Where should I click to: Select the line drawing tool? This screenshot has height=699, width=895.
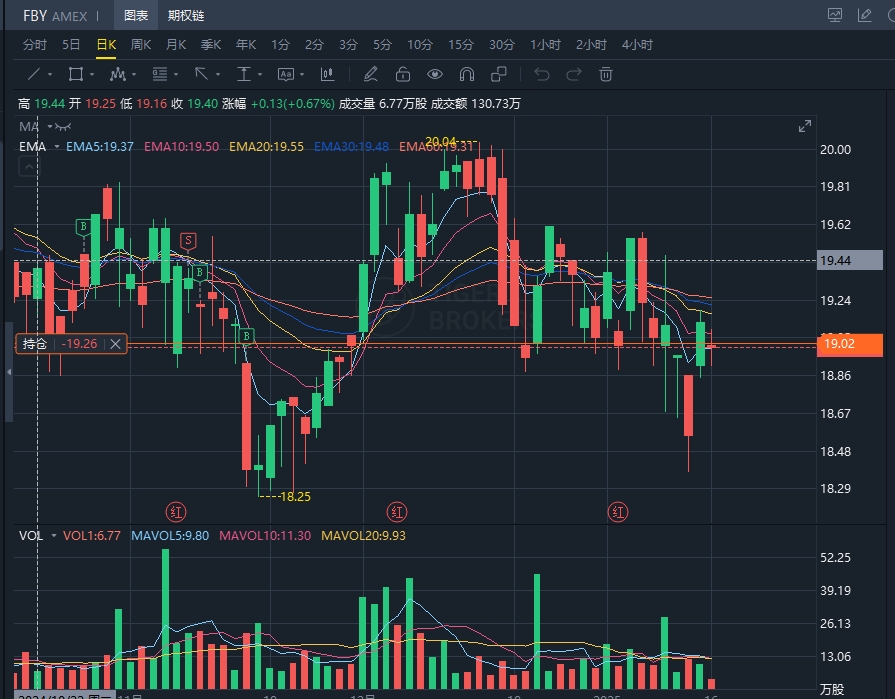33,74
